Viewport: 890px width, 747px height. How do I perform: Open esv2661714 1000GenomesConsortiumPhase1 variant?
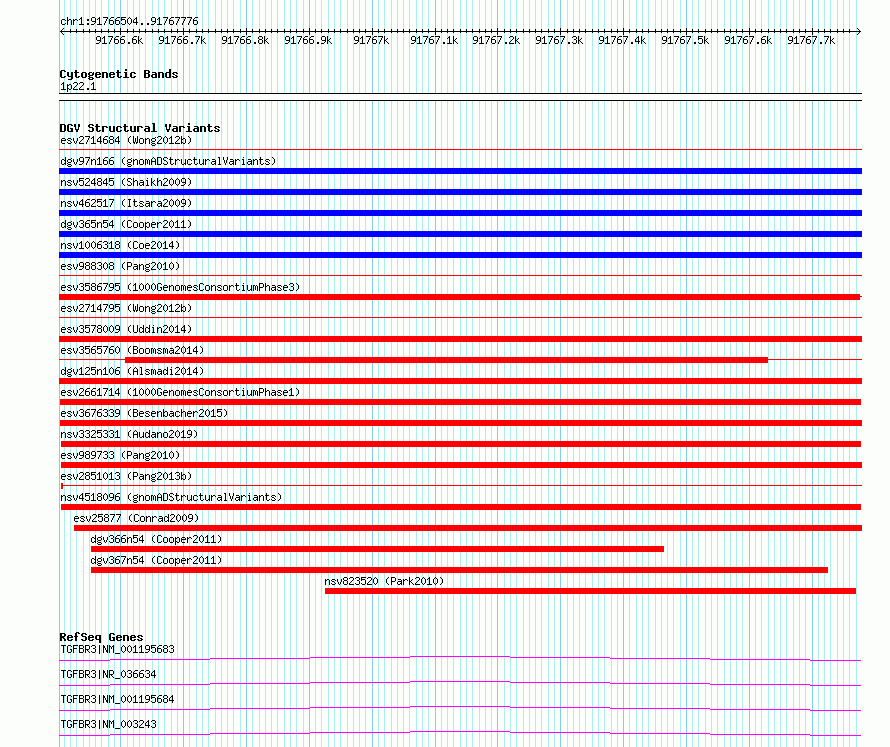(180, 392)
